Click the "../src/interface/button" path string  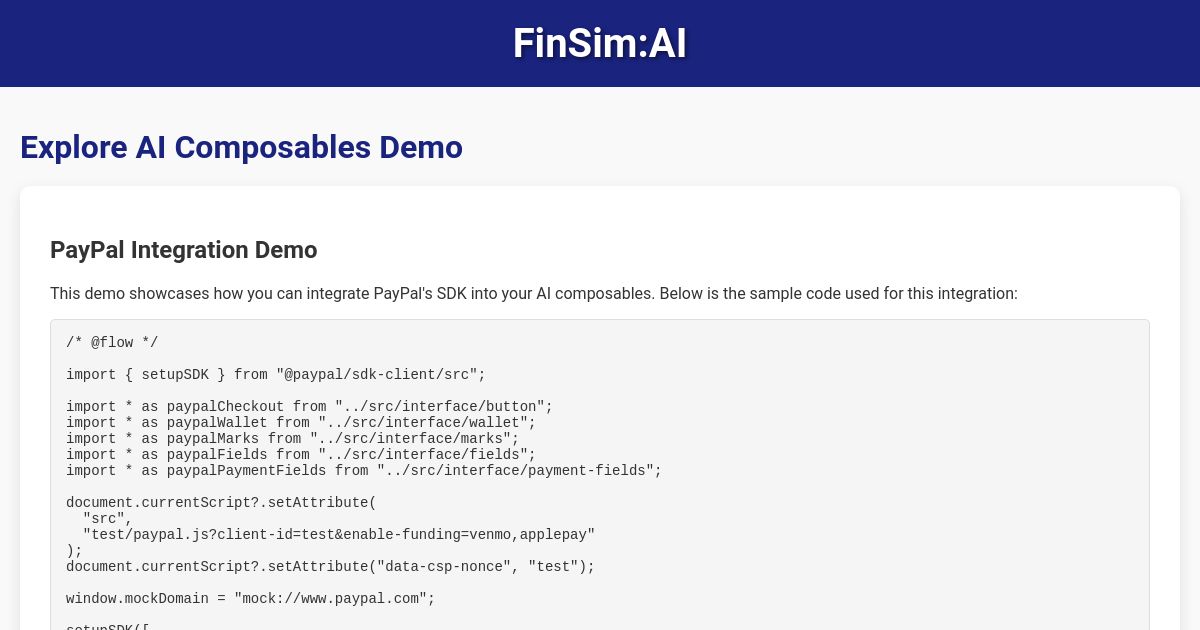(x=440, y=407)
